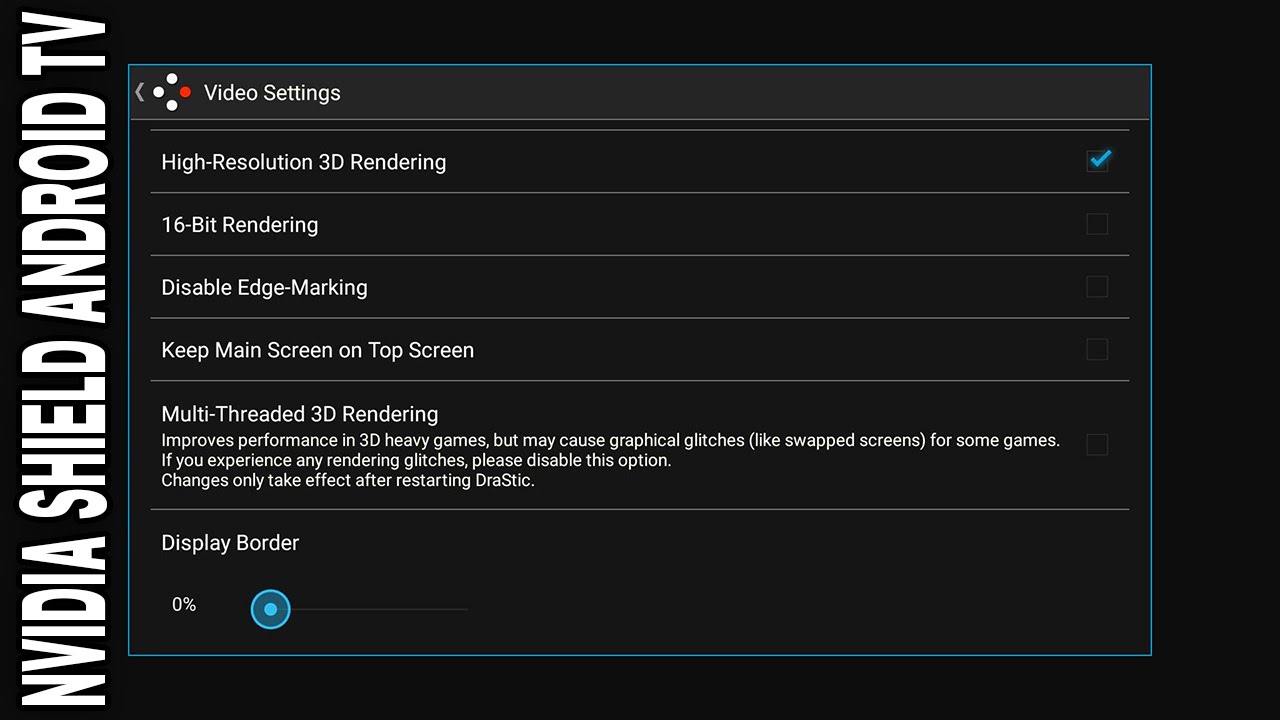Tick the Disable Edge-Marking checkbox
Viewport: 1280px width, 720px height.
1097,287
